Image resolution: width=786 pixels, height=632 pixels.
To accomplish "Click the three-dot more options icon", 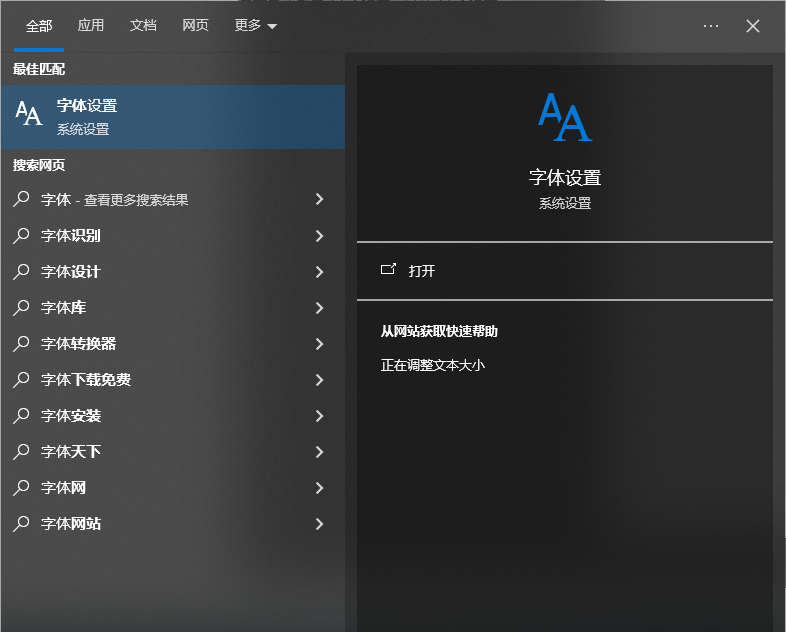I will click(711, 26).
